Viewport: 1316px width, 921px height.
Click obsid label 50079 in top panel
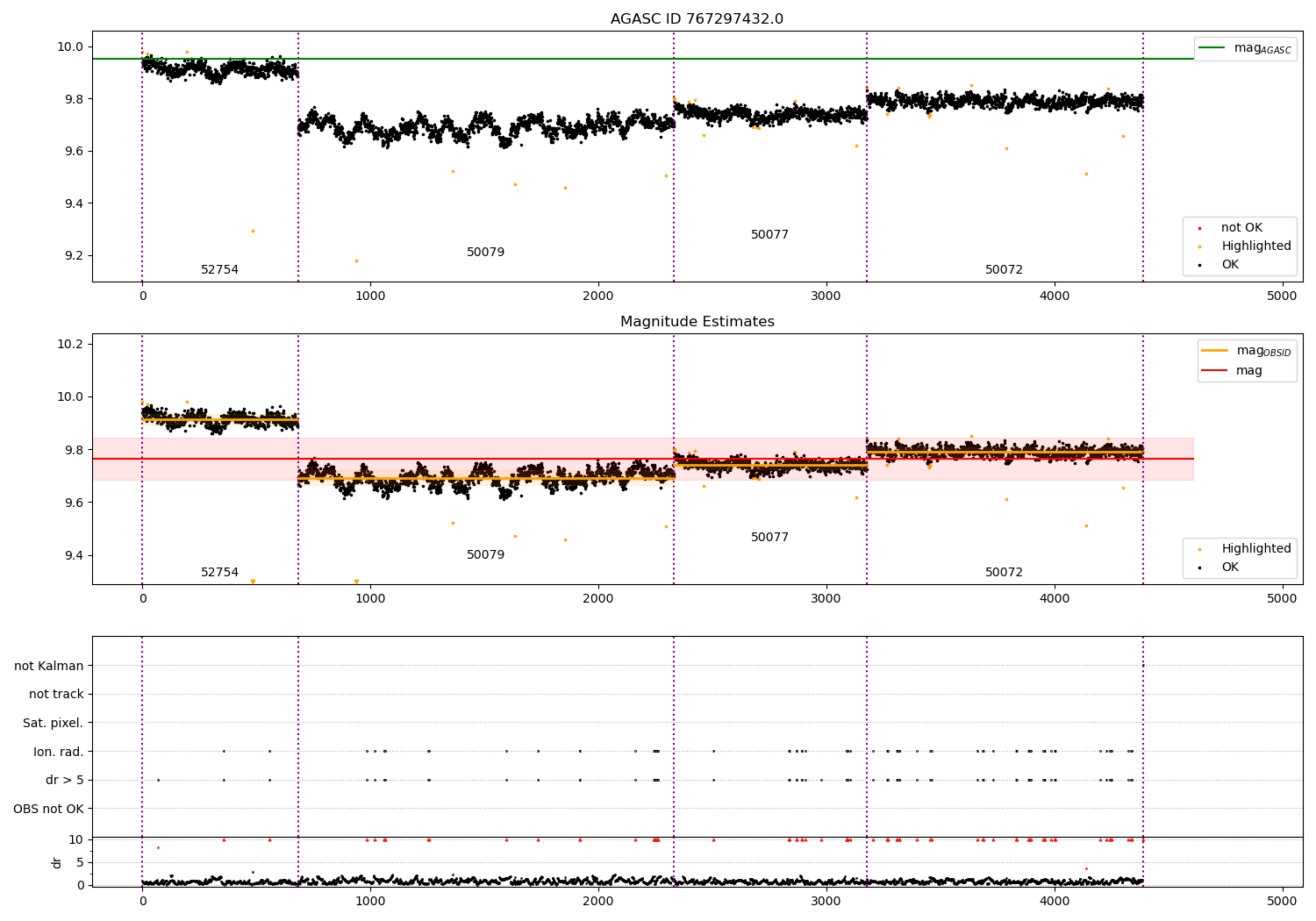point(485,253)
